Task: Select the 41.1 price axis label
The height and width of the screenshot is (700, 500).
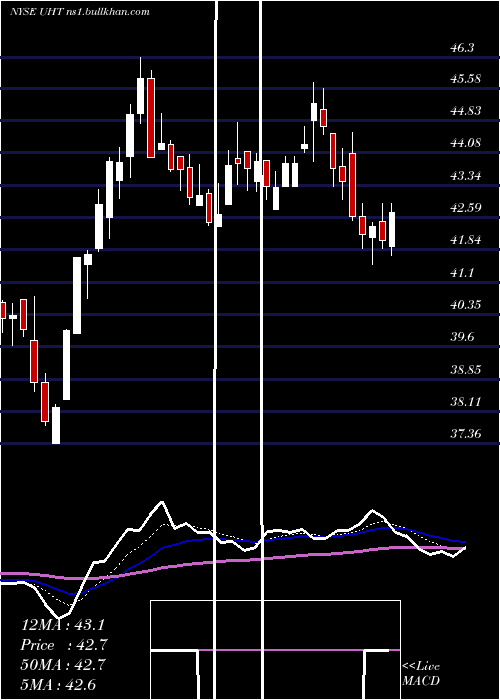Action: (462, 273)
